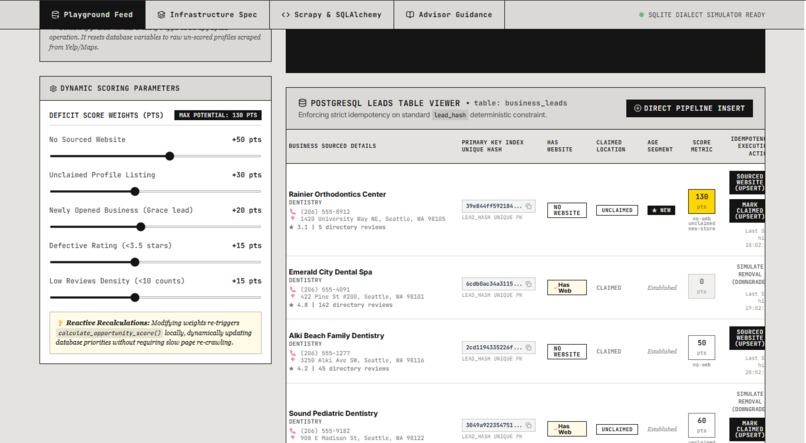Image resolution: width=806 pixels, height=443 pixels.
Task: Adjust the Low Reviews Density slider
Action: 155,297
